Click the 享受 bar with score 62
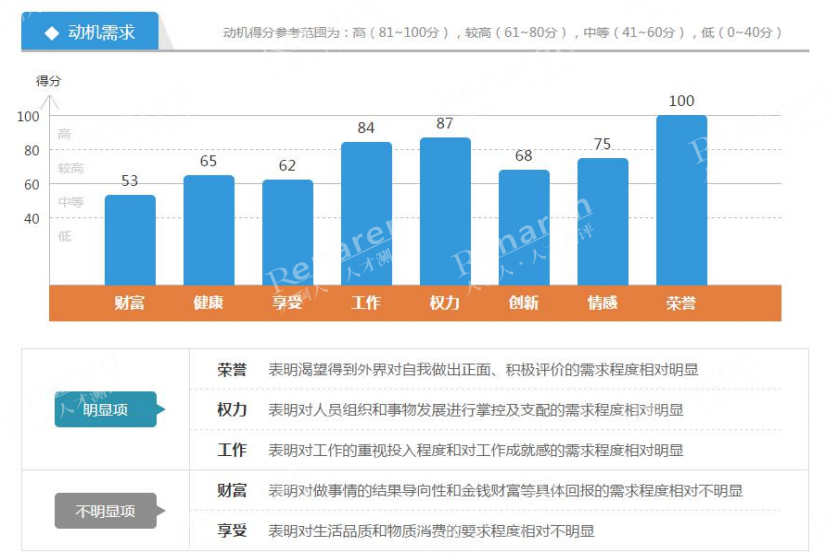This screenshot has height=559, width=838. click(288, 232)
